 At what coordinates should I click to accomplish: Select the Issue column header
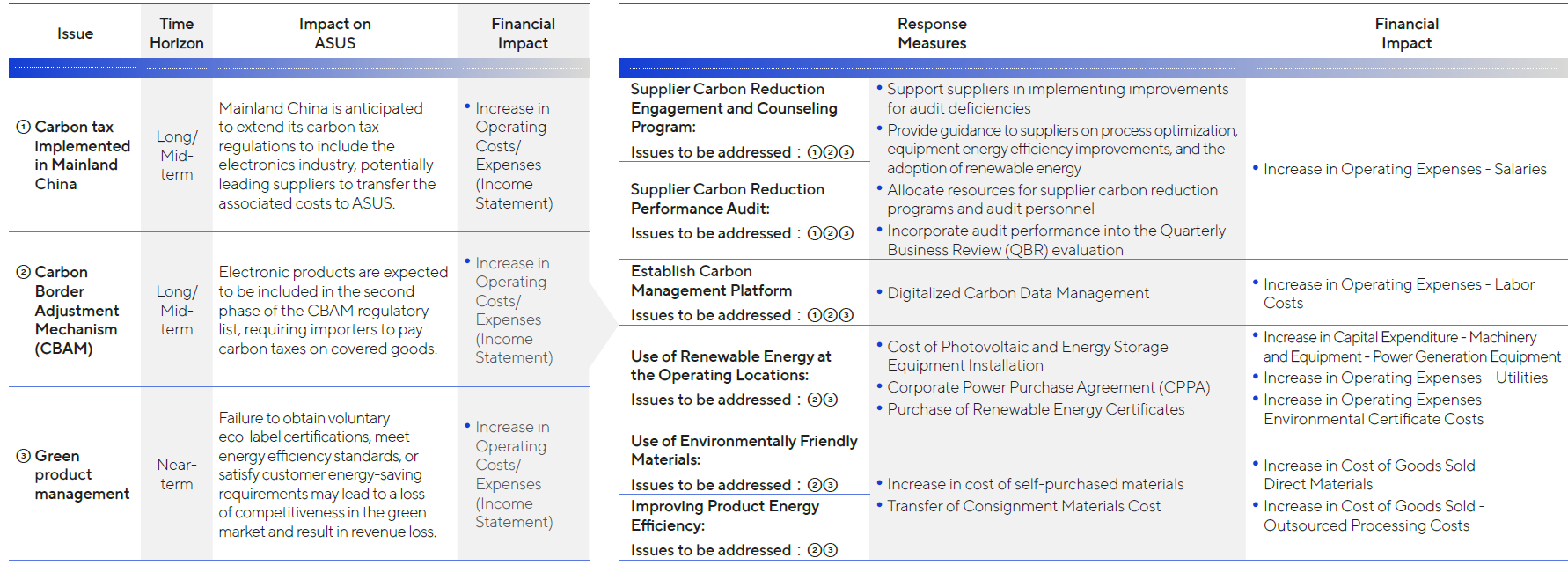coord(75,33)
